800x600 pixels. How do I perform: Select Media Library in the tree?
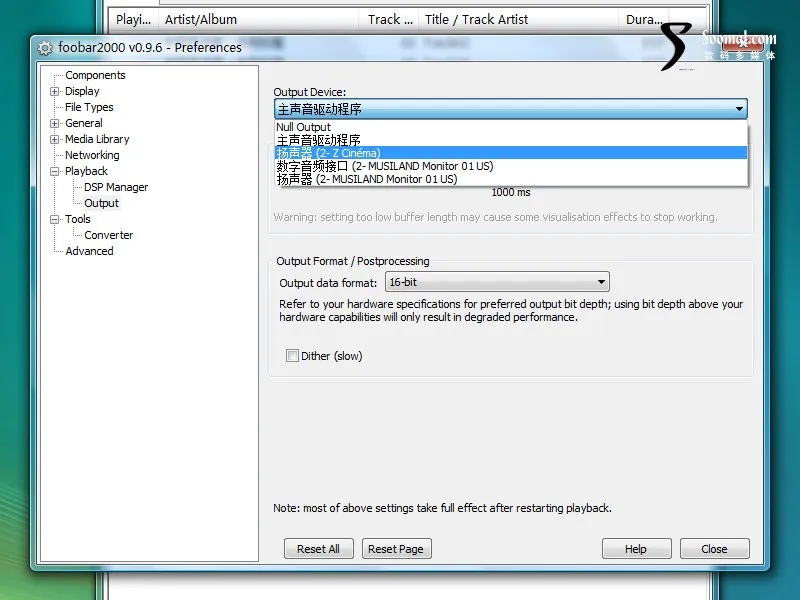[97, 139]
